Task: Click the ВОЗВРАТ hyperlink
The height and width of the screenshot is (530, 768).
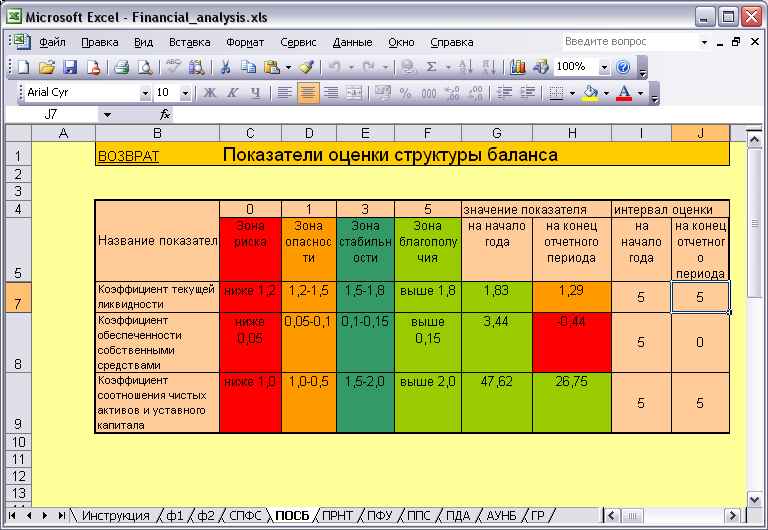Action: [128, 156]
